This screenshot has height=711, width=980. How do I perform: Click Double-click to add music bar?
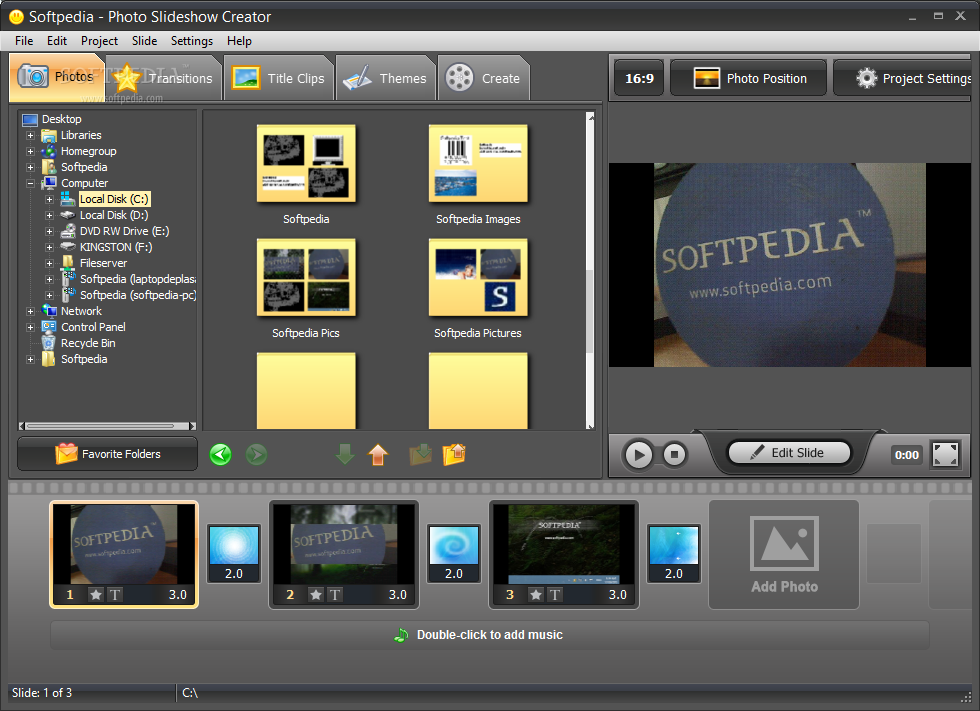[489, 635]
